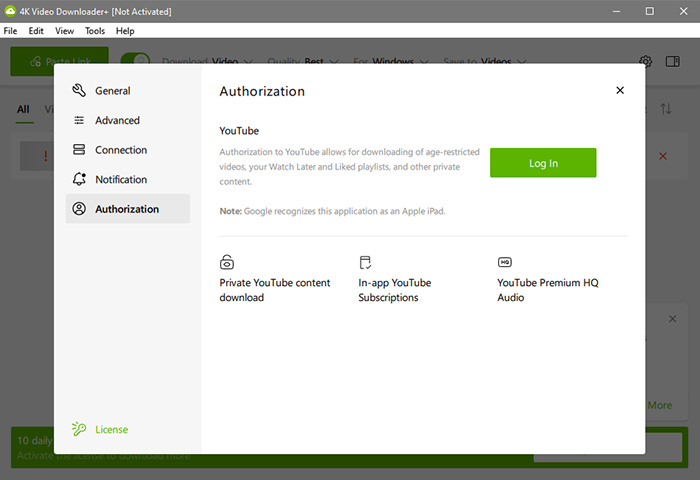Select the All downloads tab

coord(23,109)
